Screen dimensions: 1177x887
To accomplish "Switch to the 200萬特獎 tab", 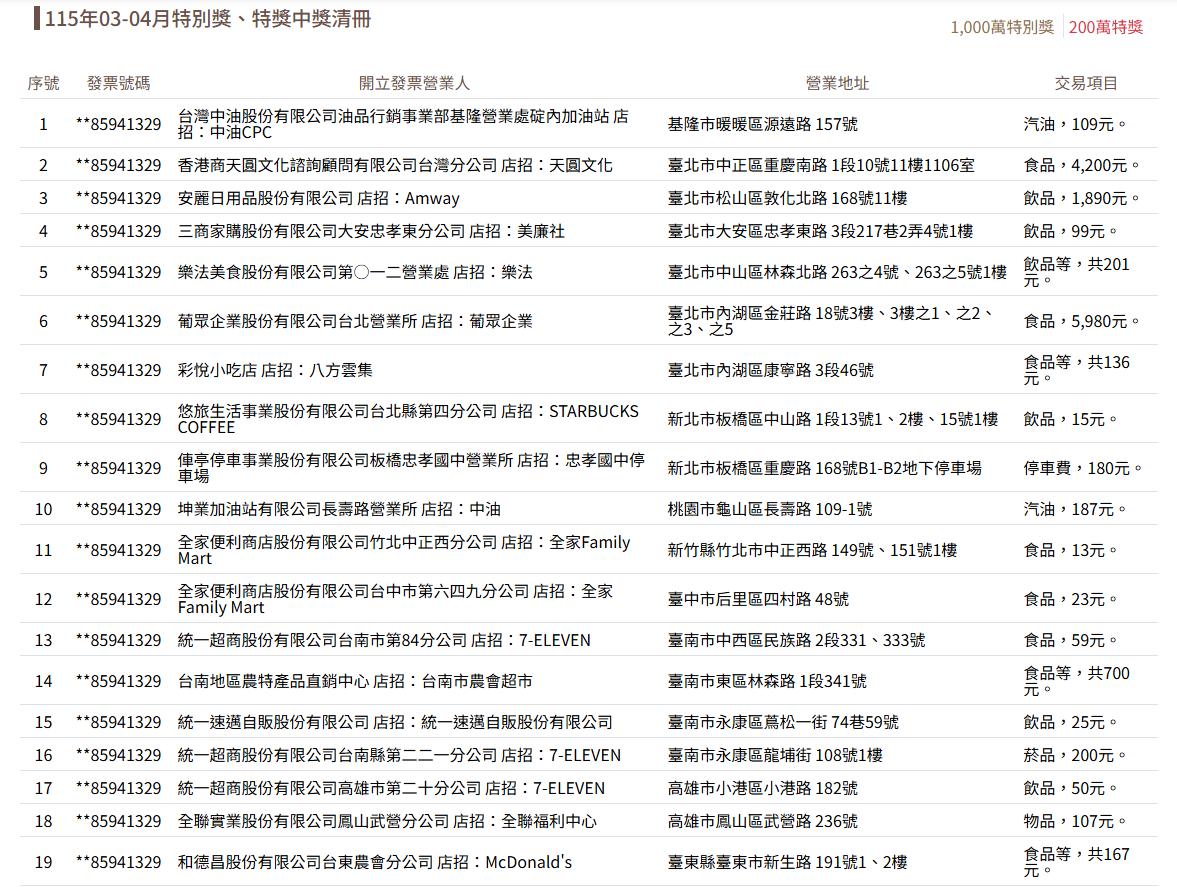I will tap(1106, 27).
